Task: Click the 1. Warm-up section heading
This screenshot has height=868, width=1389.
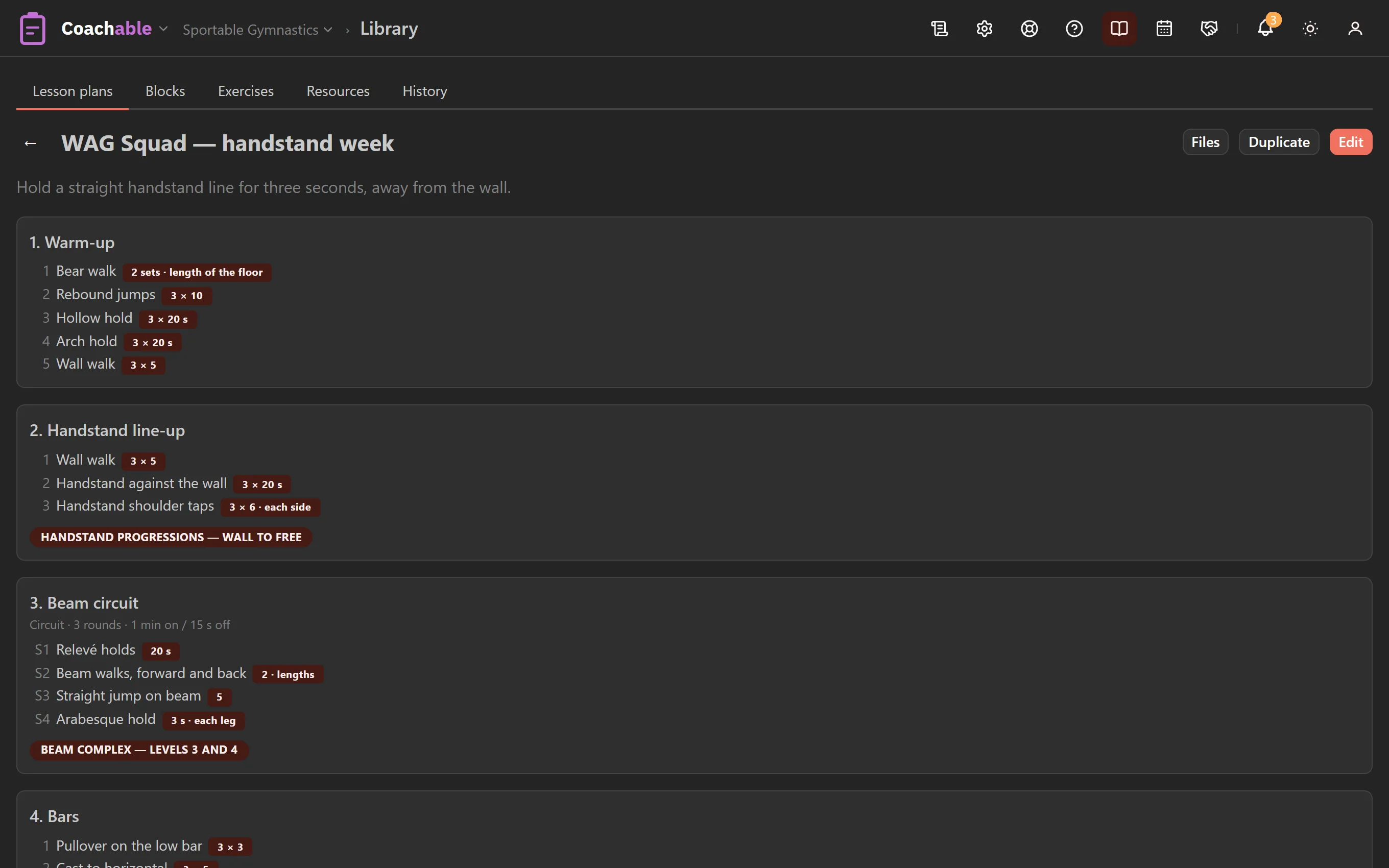Action: pyautogui.click(x=73, y=243)
